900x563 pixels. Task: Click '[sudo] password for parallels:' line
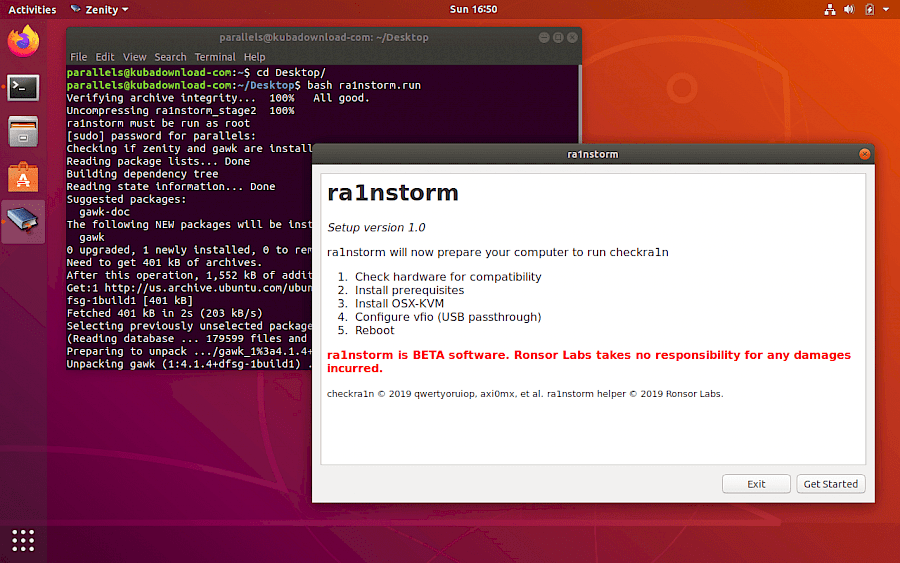[x=161, y=135]
